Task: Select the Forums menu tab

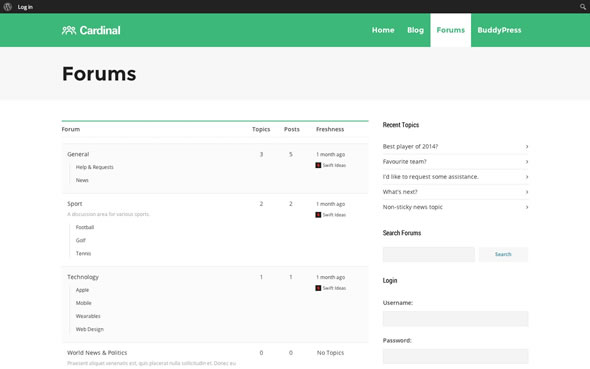Action: (x=450, y=30)
